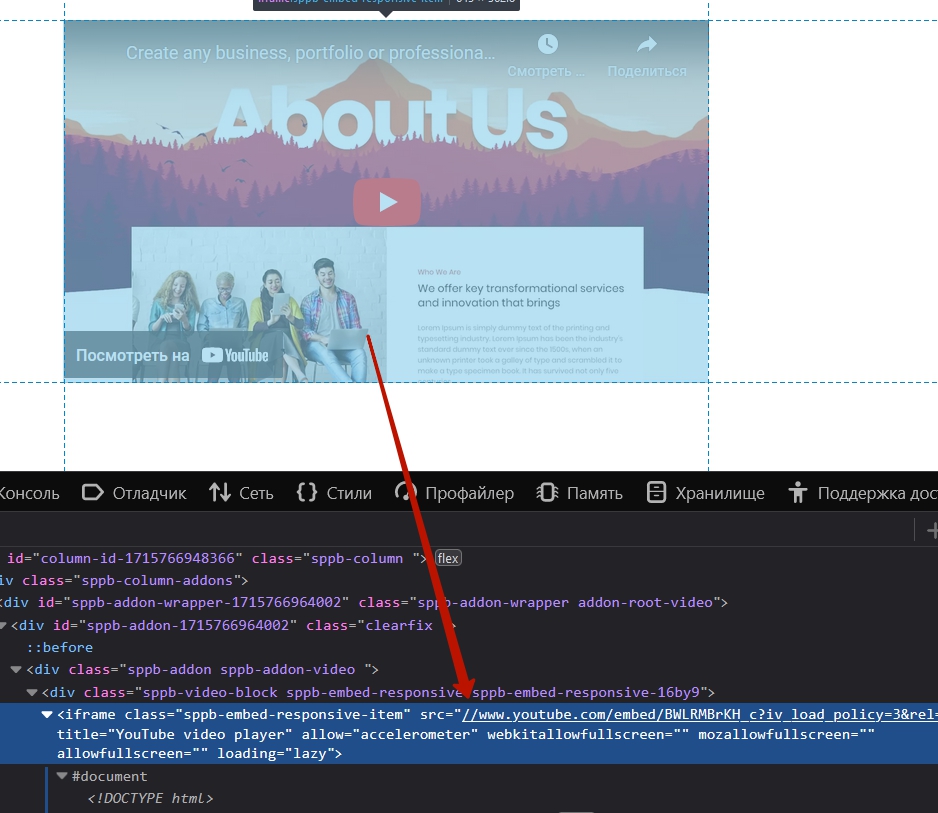Image resolution: width=938 pixels, height=813 pixels.
Task: Click the accessibility figure icon
Action: (797, 493)
